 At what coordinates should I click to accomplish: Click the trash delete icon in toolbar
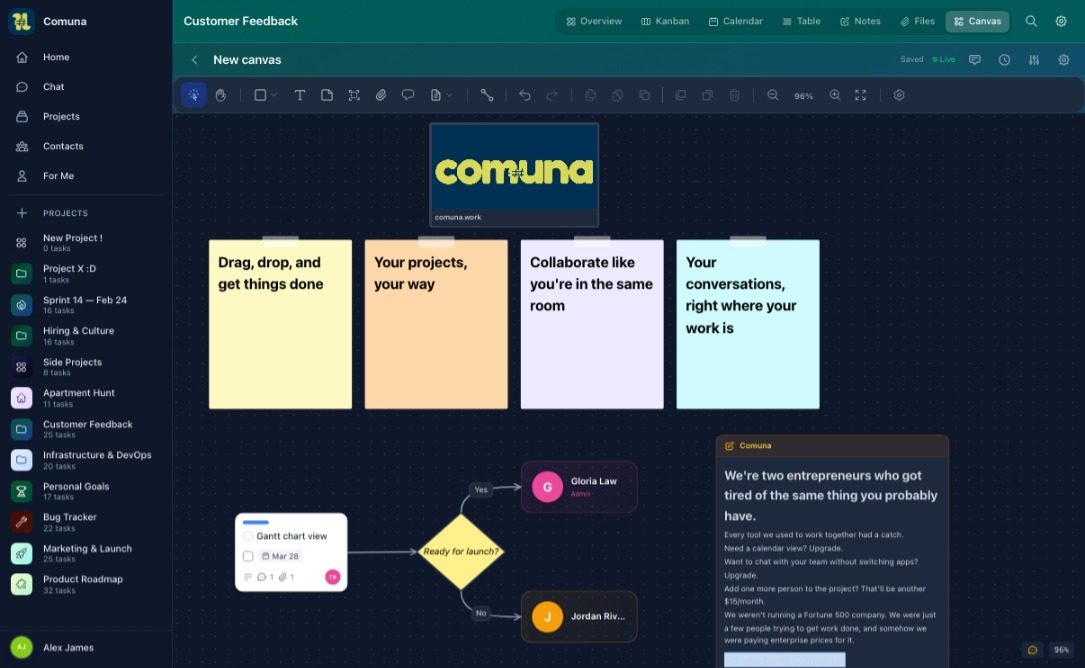pos(734,96)
